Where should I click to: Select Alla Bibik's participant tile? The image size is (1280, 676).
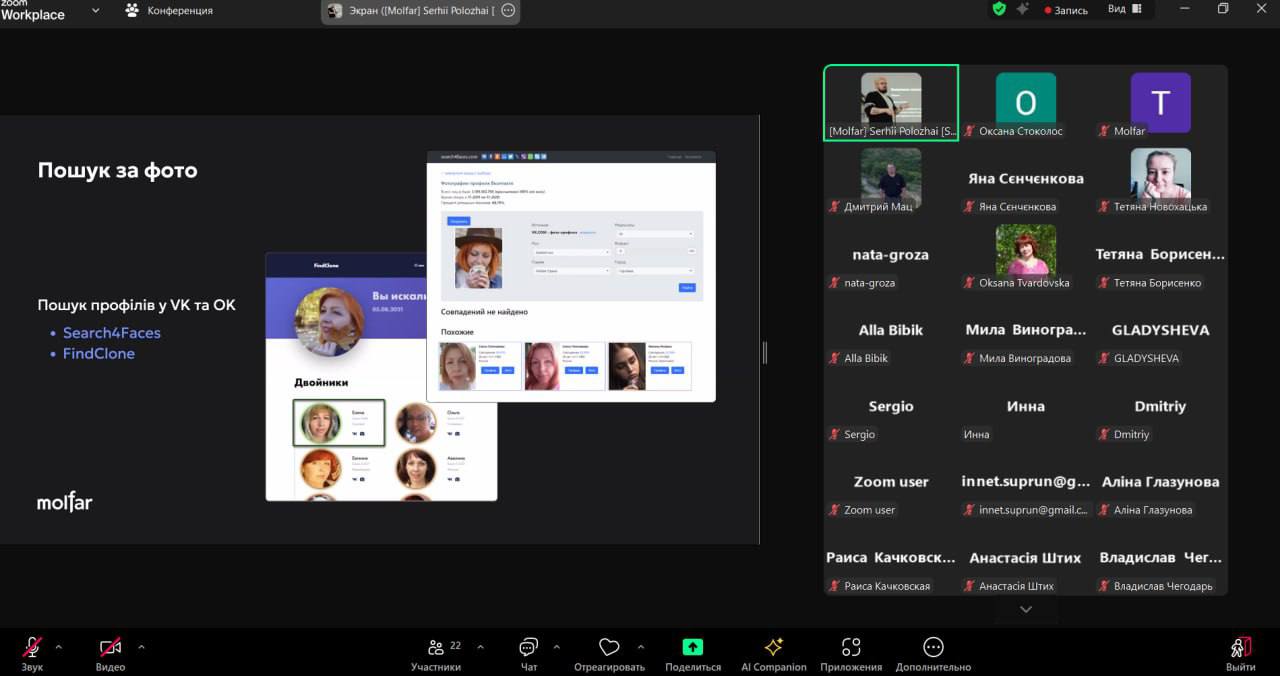pyautogui.click(x=891, y=330)
